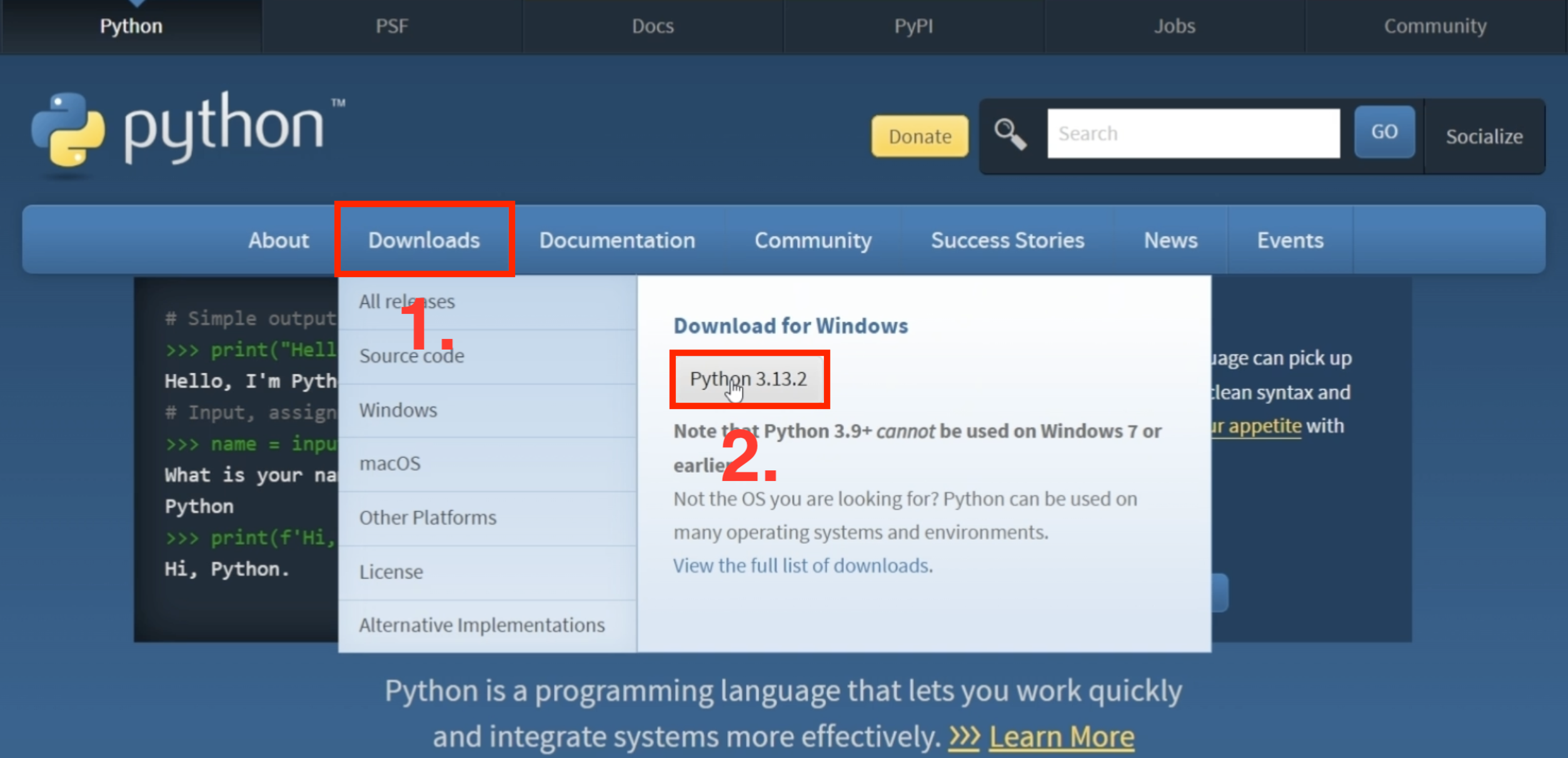The width and height of the screenshot is (1568, 758).
Task: Click the search magnifier icon
Action: (1008, 133)
